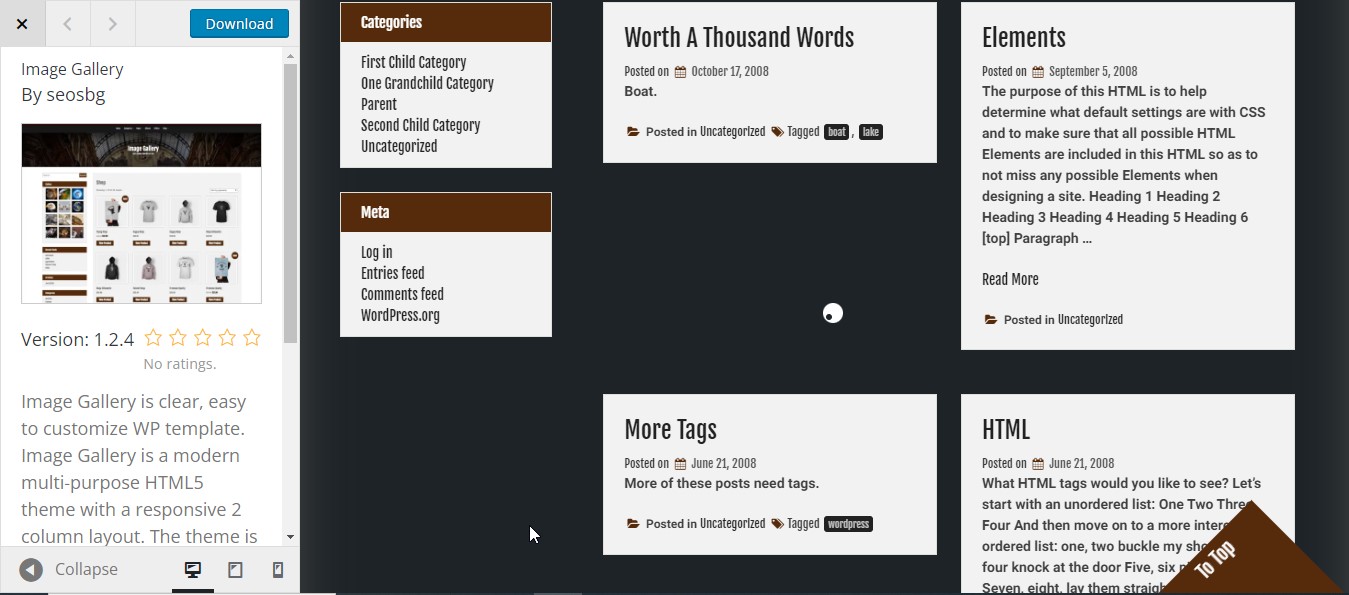Click the fifth rating star

click(x=252, y=338)
